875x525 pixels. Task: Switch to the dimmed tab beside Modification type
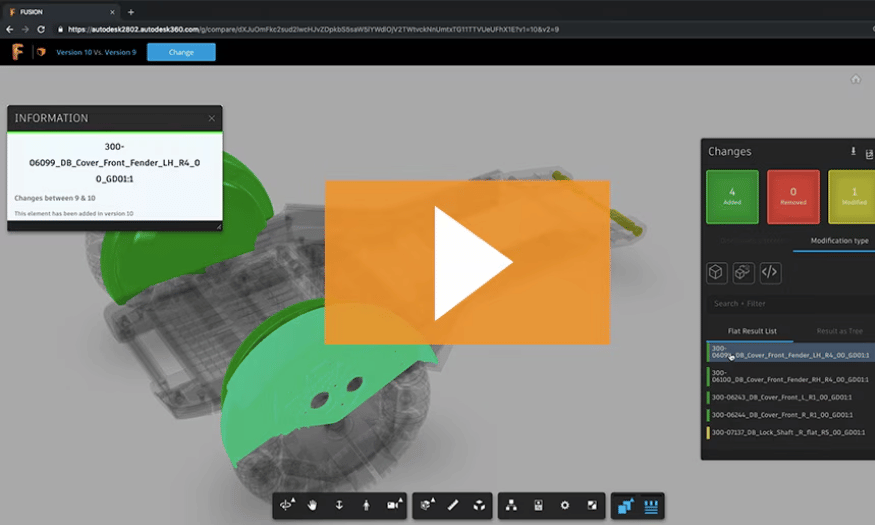pyautogui.click(x=752, y=240)
